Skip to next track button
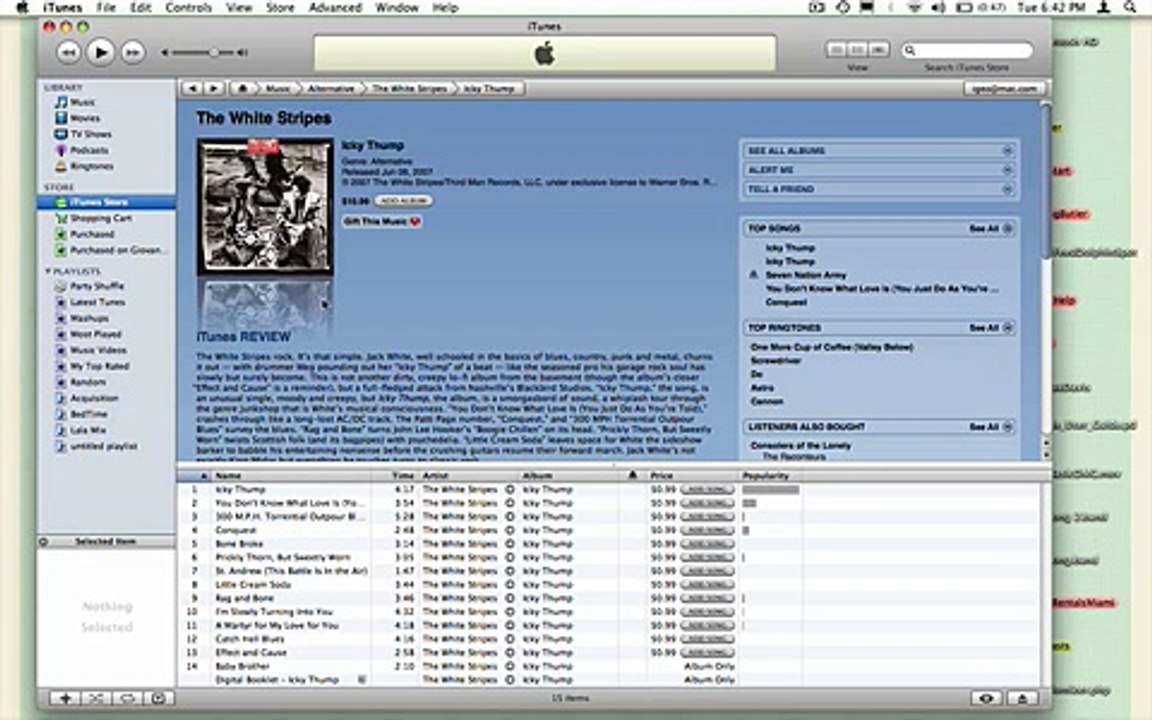Viewport: 1152px width, 720px height. (x=132, y=52)
